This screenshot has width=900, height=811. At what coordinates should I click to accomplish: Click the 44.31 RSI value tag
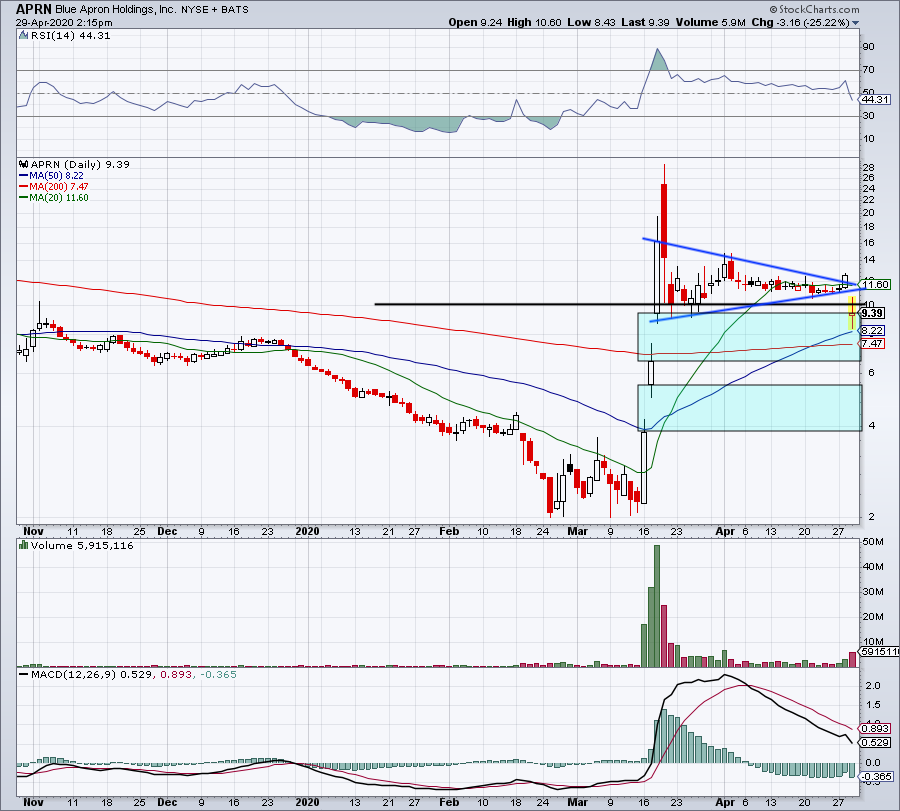(x=874, y=99)
